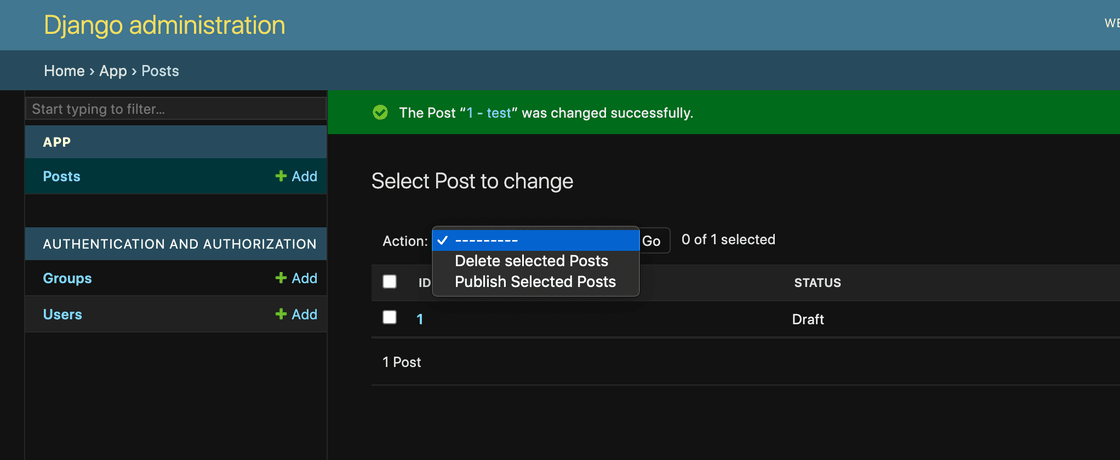Open the Posts link in the sidebar

61,176
